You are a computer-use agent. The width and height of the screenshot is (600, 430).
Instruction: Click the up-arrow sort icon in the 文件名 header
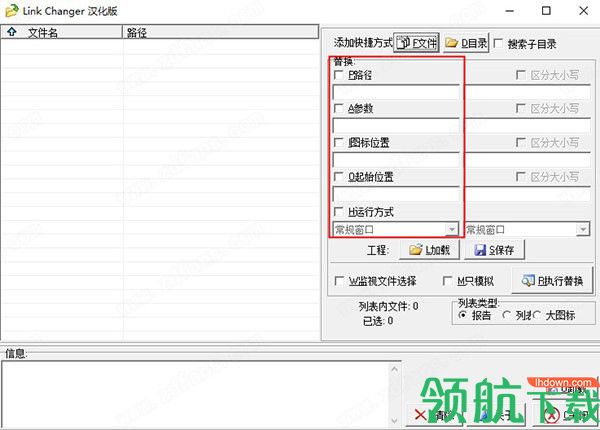(x=12, y=32)
